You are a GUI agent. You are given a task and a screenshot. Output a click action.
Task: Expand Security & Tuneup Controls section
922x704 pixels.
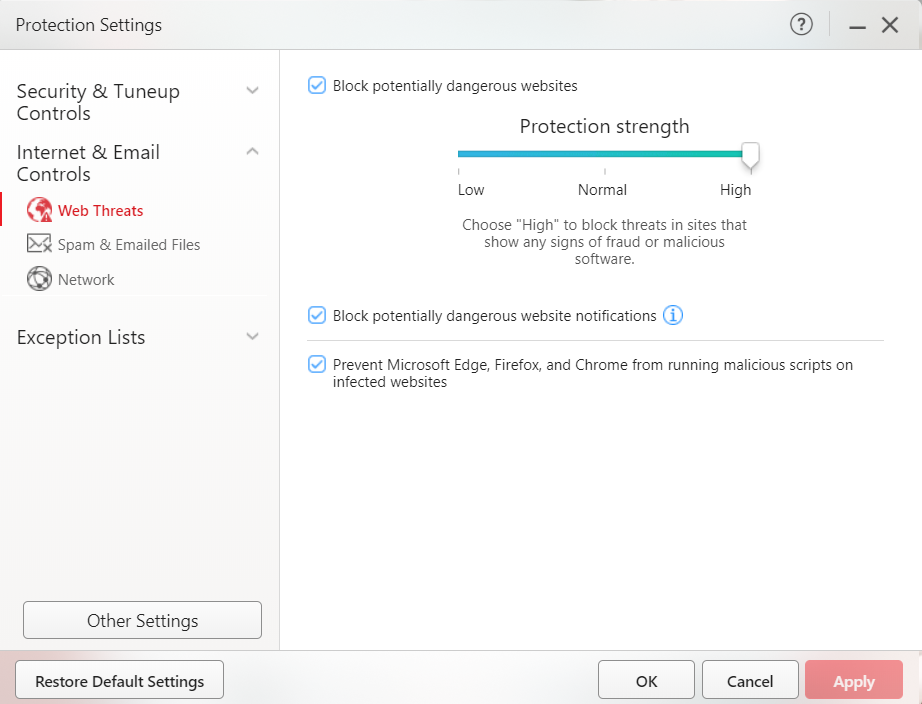click(252, 91)
